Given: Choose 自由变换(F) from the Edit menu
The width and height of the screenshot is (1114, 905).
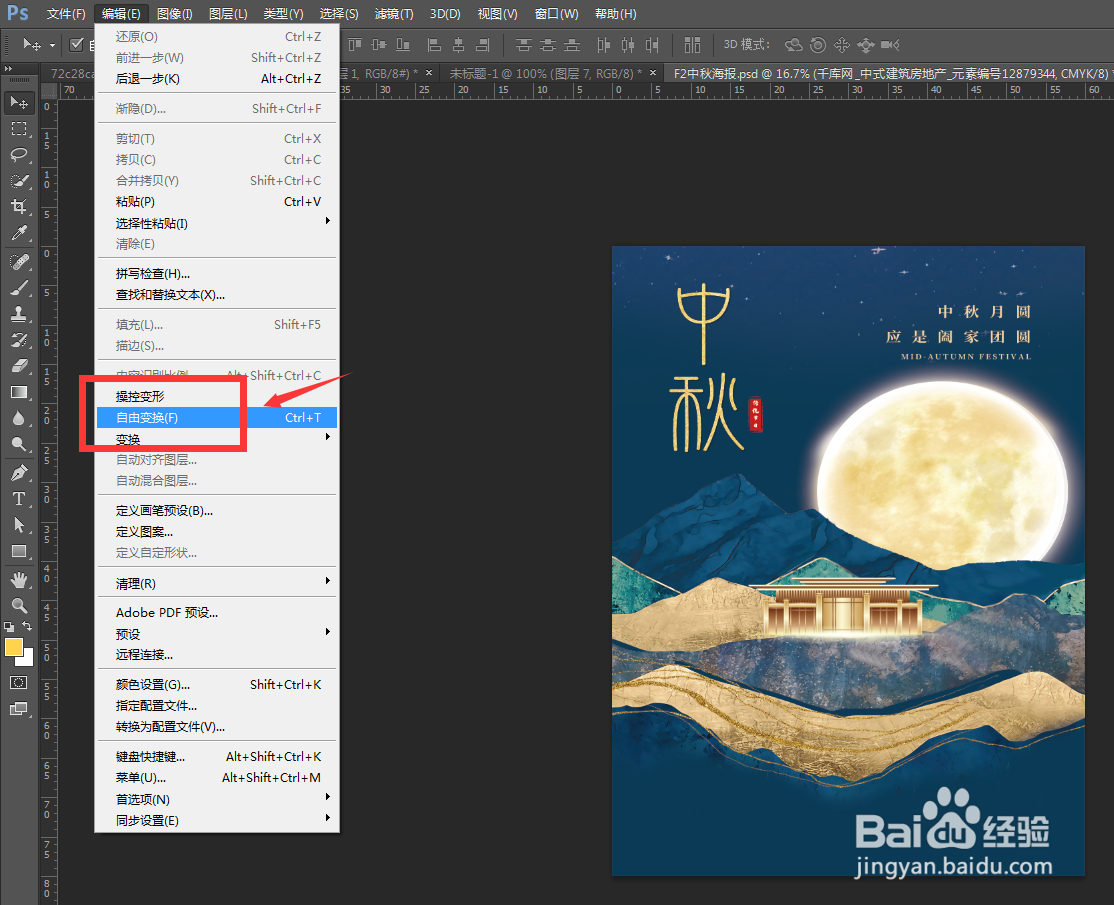Looking at the screenshot, I should tap(217, 418).
